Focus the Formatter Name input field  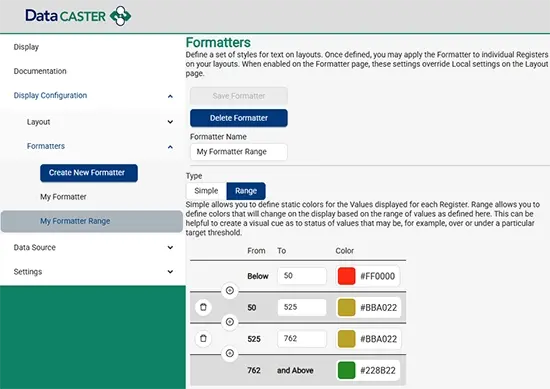click(239, 152)
